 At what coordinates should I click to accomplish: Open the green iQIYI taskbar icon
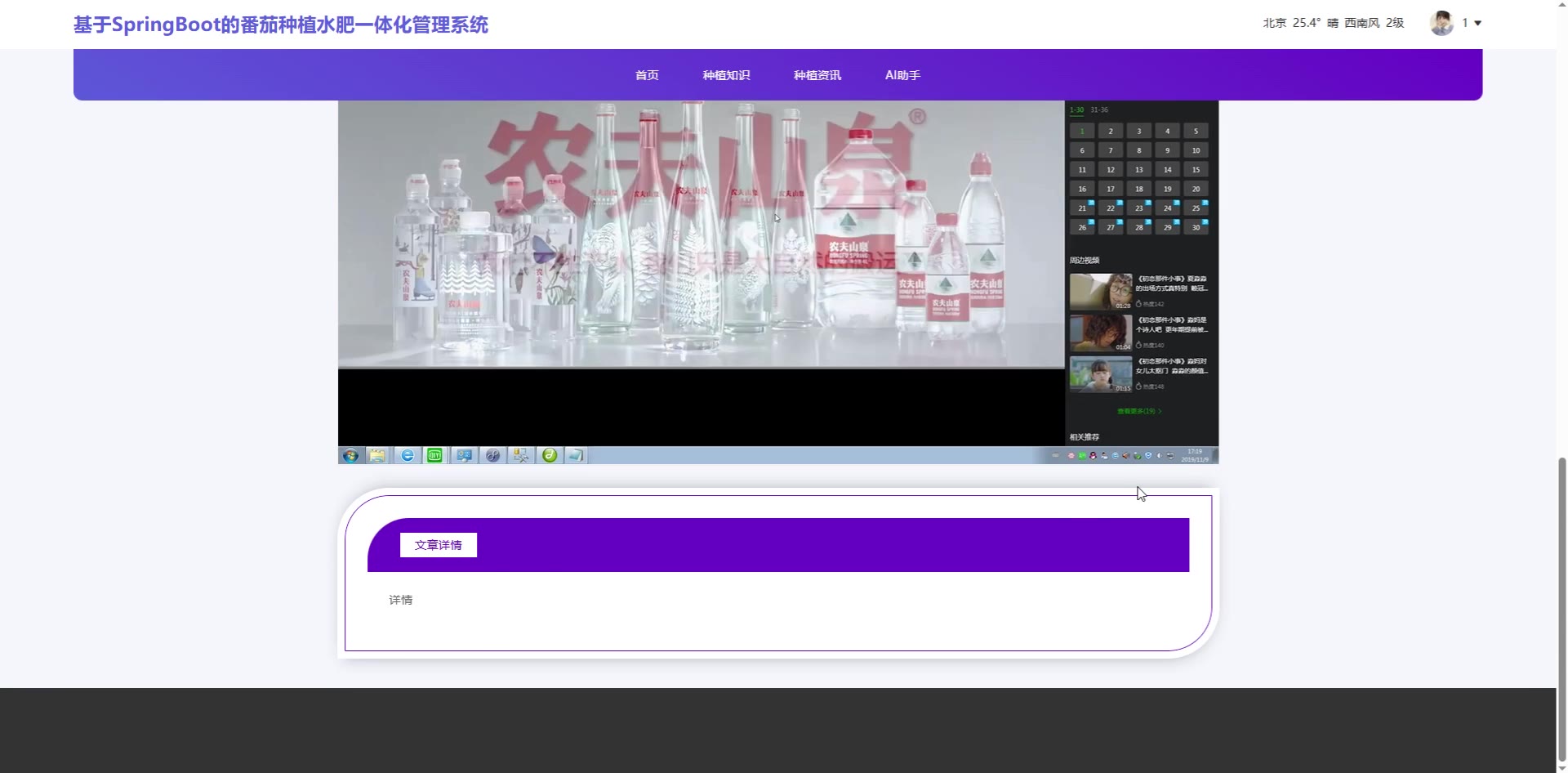coord(434,455)
